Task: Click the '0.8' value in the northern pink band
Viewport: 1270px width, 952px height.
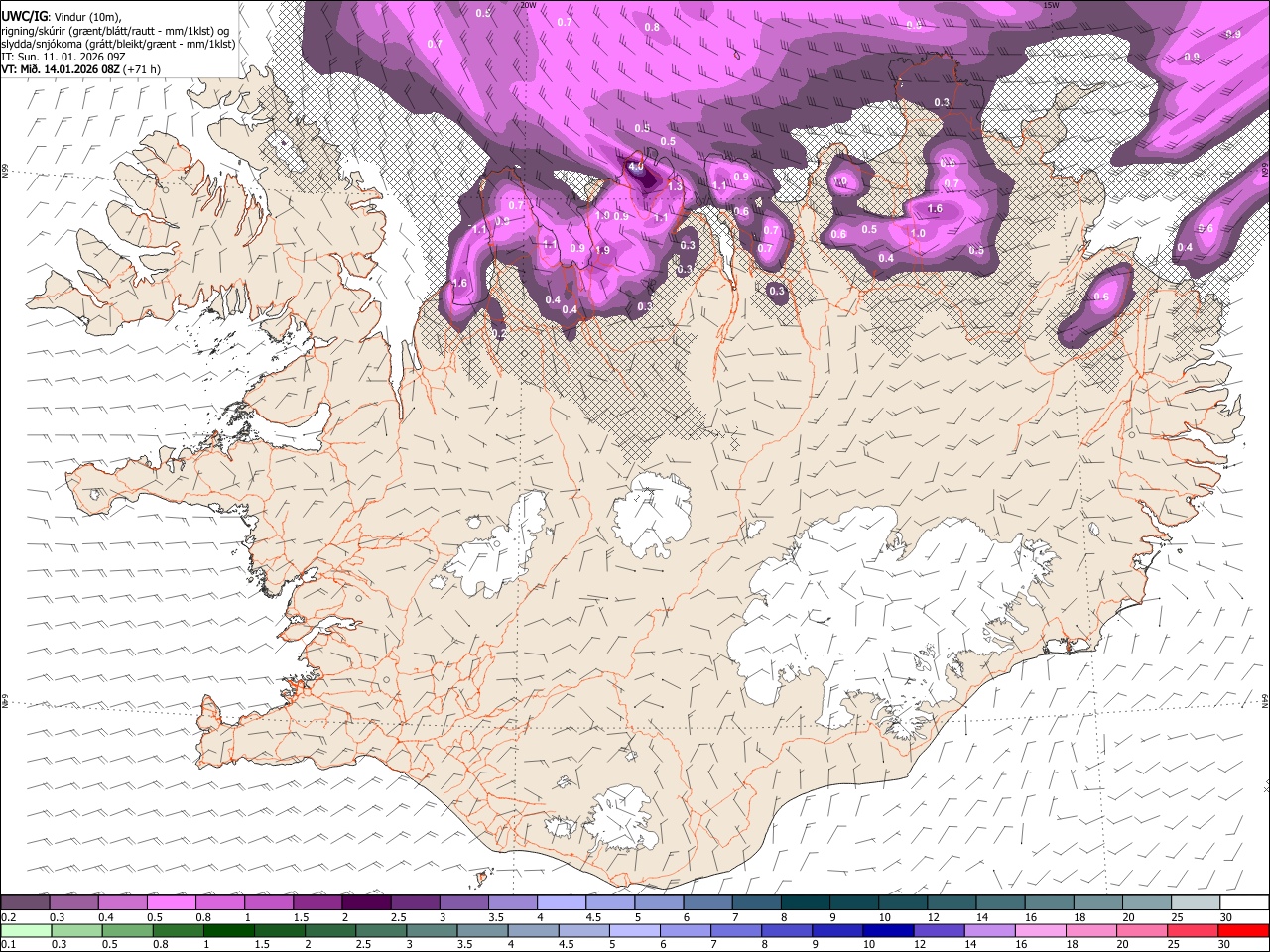Action: pyautogui.click(x=652, y=28)
